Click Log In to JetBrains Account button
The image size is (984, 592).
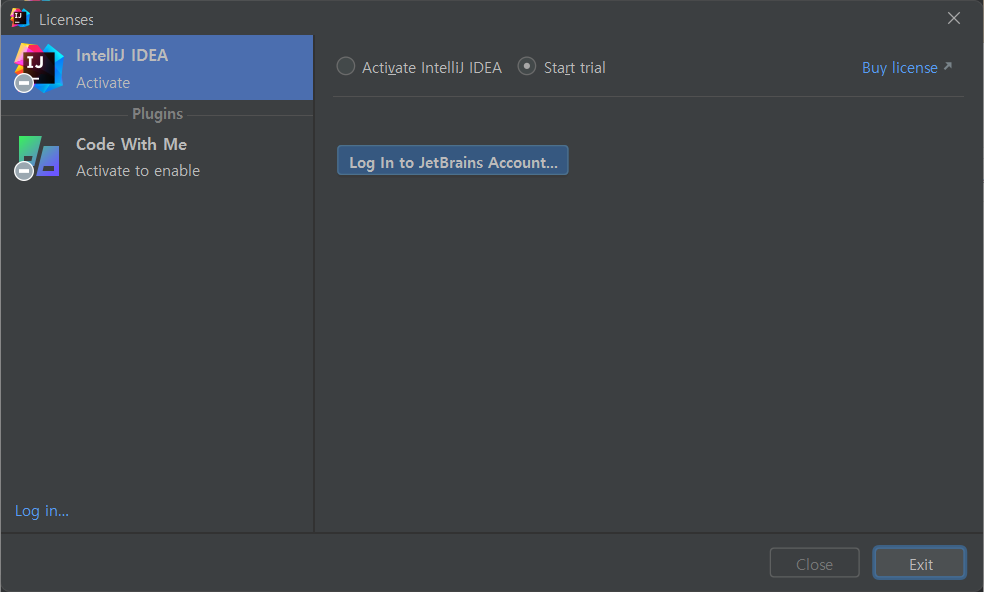pos(452,161)
